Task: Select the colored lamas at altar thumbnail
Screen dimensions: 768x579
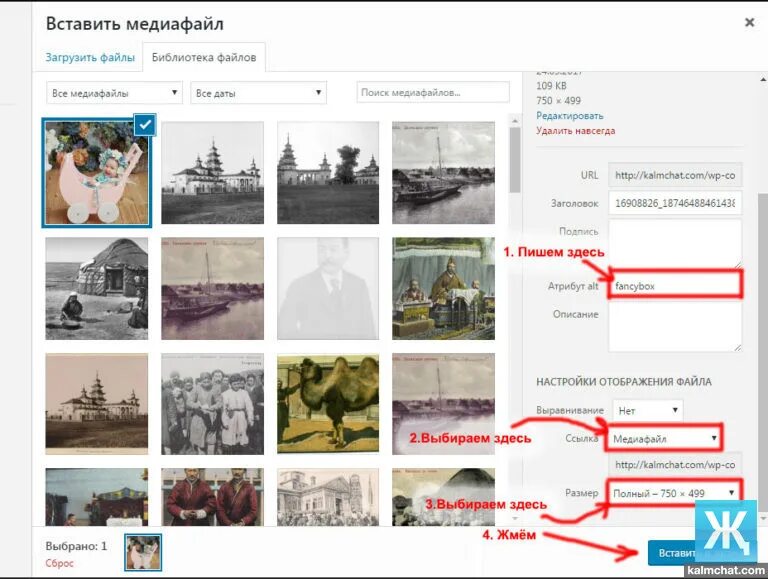Action: coord(443,289)
